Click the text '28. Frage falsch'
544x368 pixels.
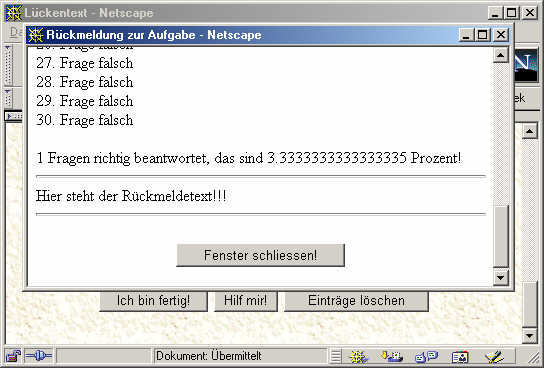coord(85,82)
